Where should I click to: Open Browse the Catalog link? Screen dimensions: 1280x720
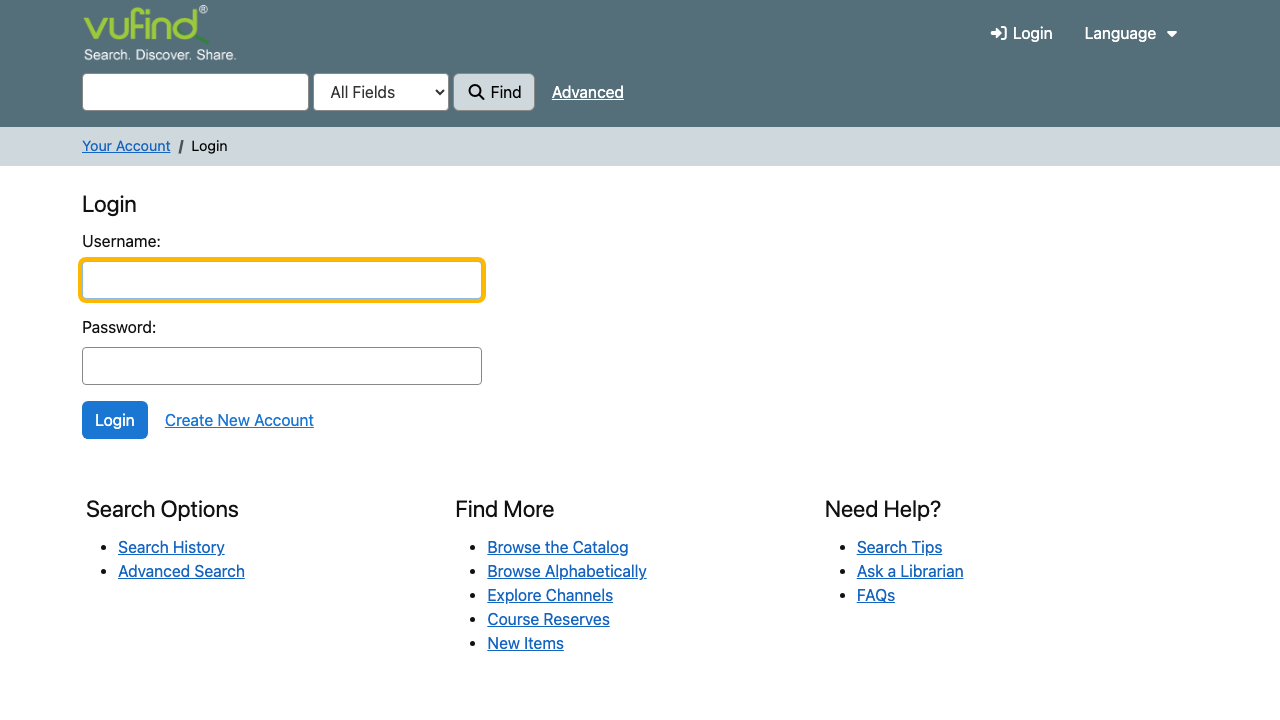point(558,547)
